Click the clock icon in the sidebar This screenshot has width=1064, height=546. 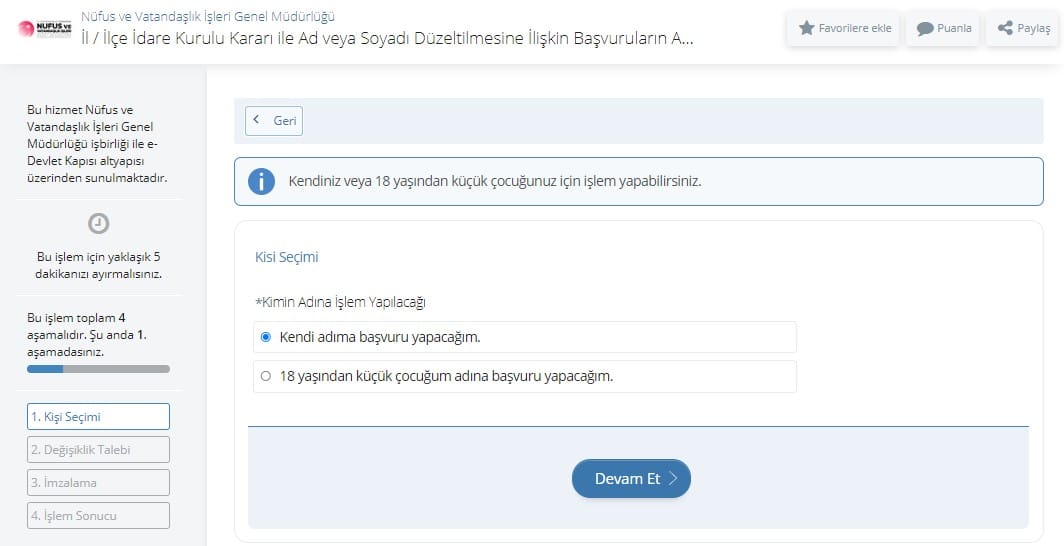tap(98, 223)
